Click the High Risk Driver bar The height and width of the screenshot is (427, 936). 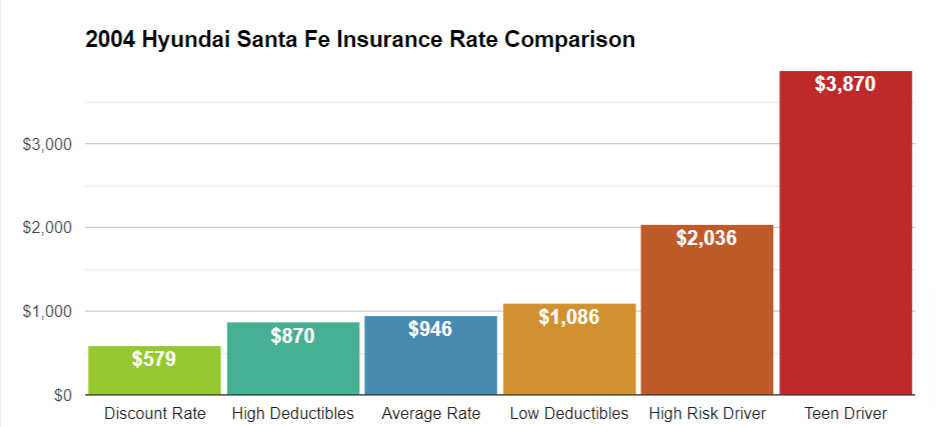[x=707, y=310]
